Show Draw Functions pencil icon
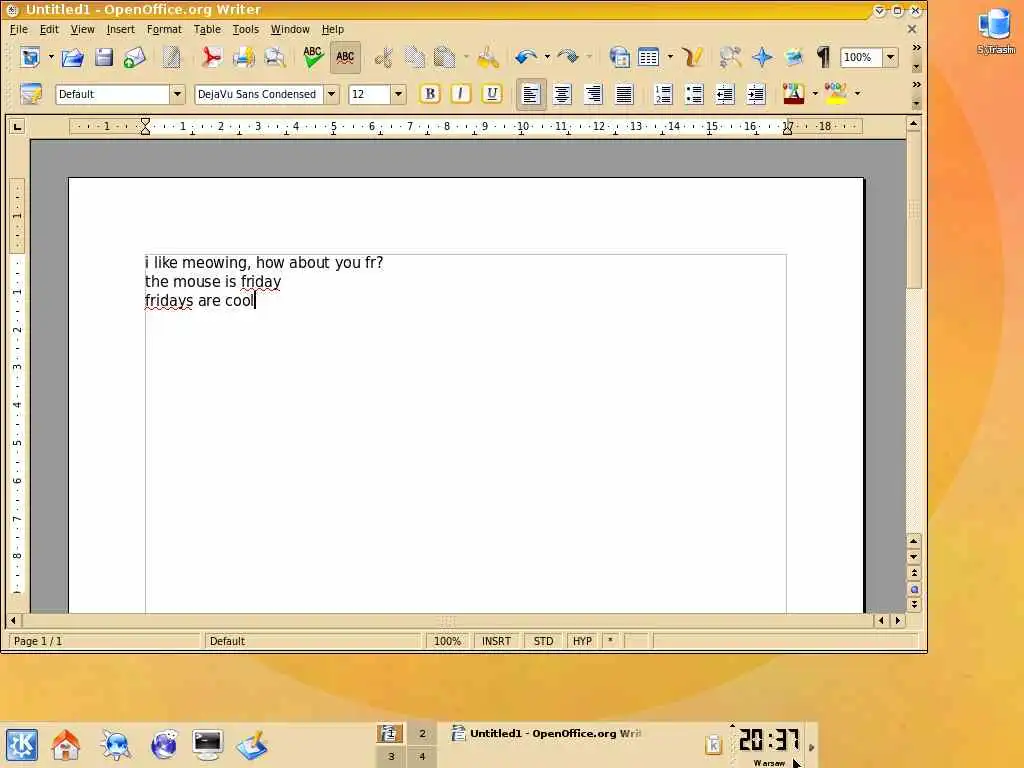Screen dimensions: 1024x768 [692, 57]
